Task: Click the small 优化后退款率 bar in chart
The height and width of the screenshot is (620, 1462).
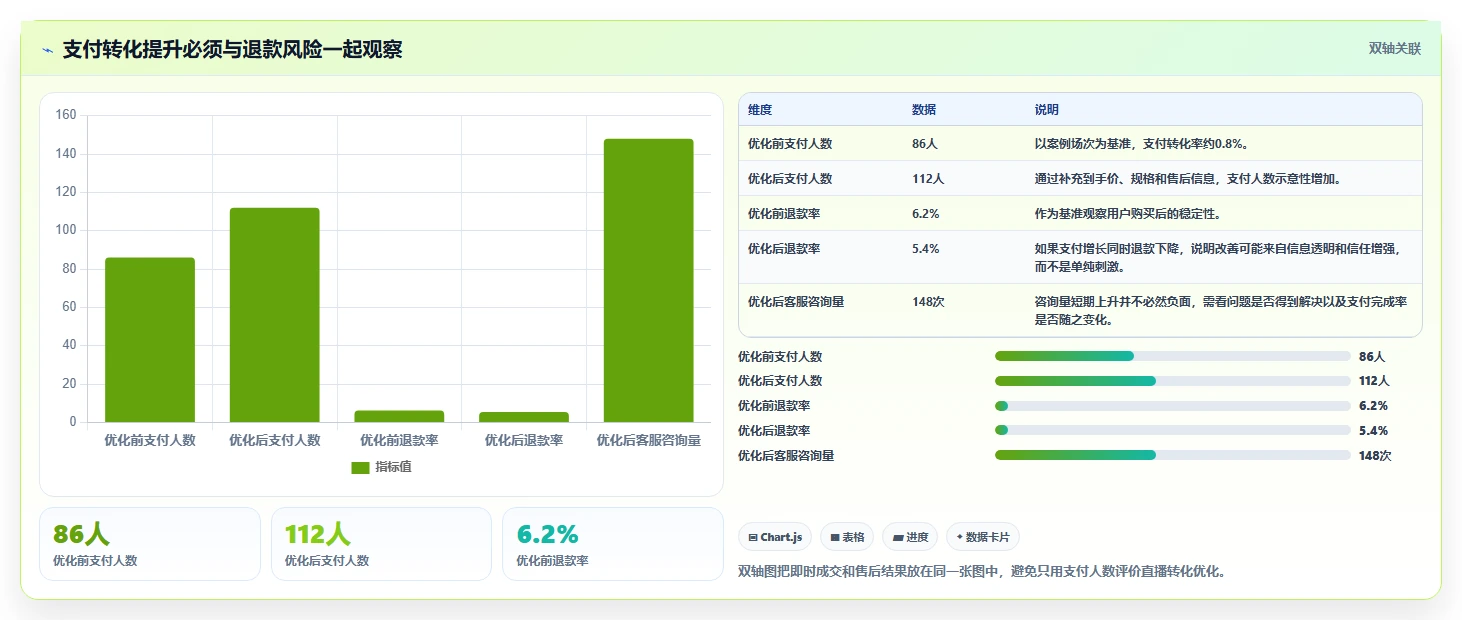Action: coord(524,417)
